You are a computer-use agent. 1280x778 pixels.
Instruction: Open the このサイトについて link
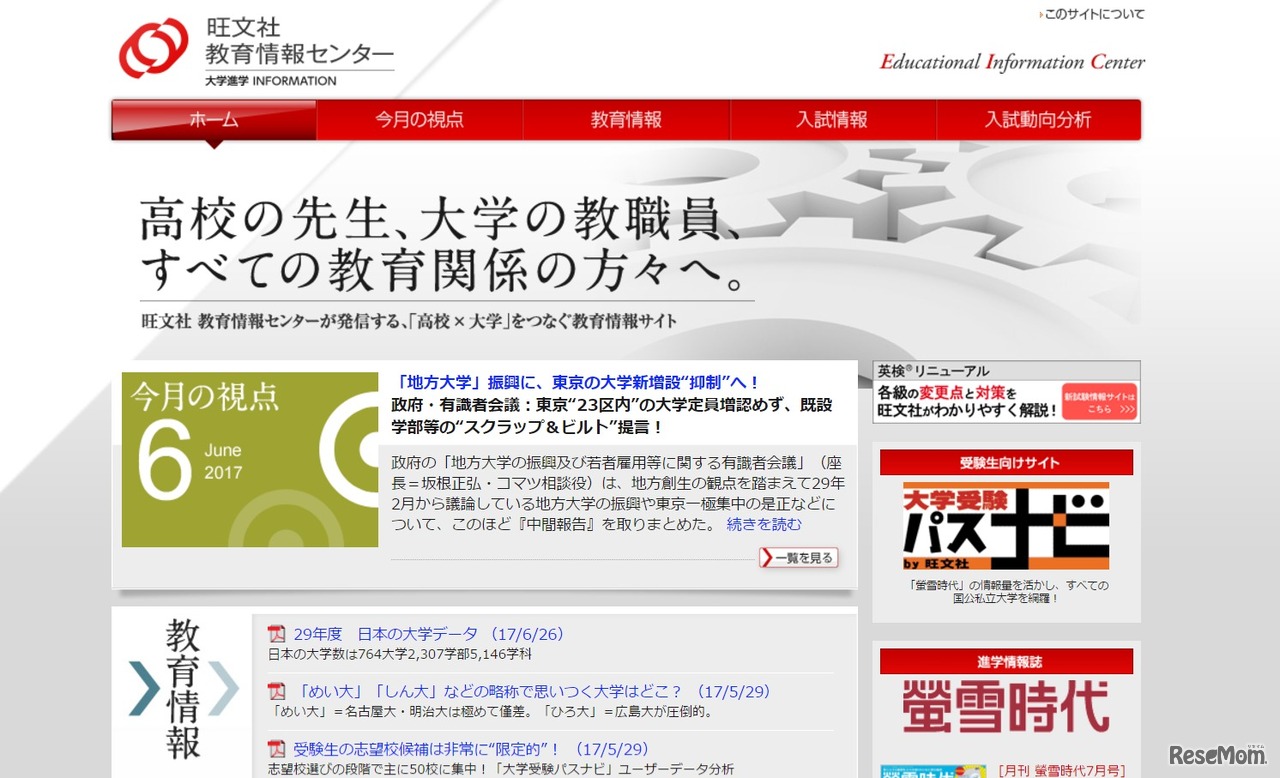click(x=1095, y=14)
